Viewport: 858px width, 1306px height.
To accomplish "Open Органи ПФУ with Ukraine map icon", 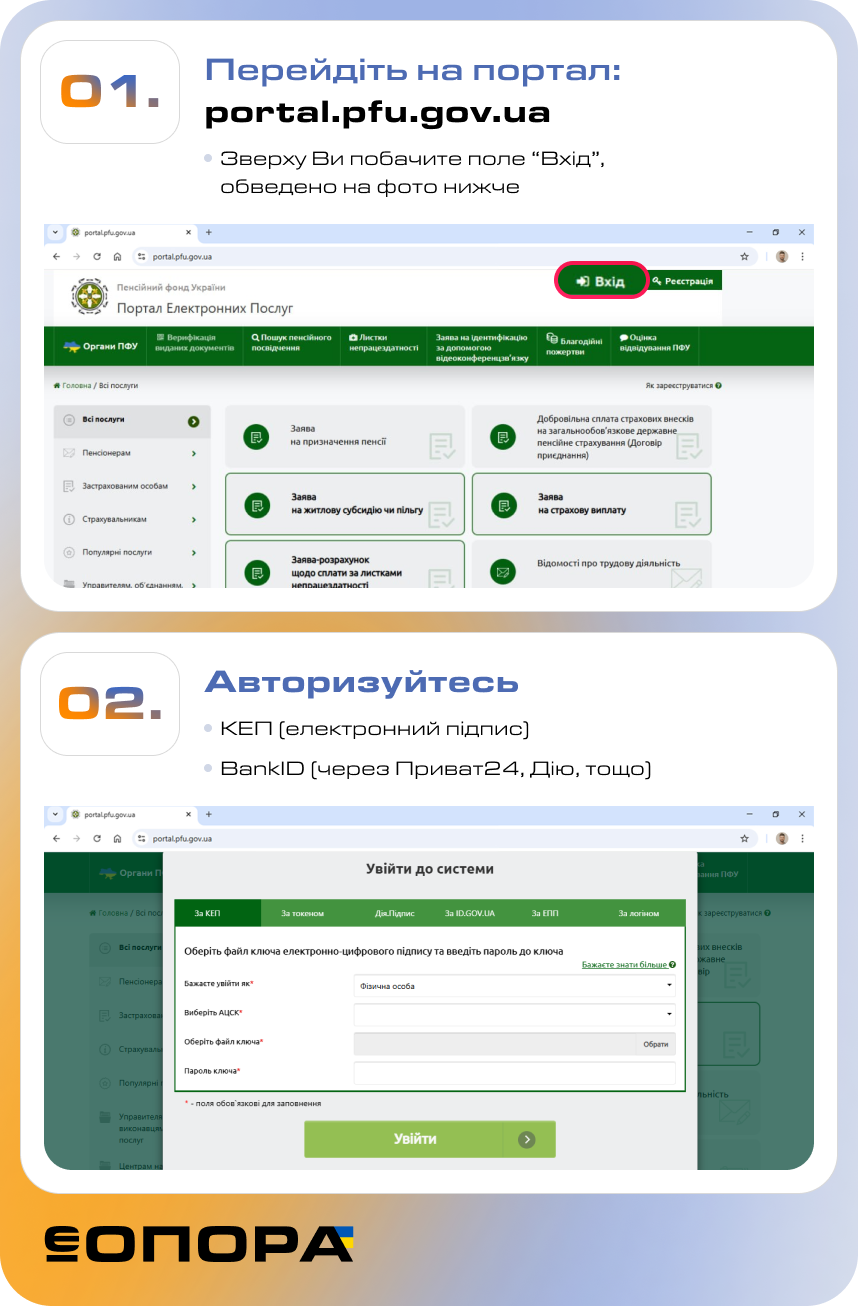I will 100,347.
